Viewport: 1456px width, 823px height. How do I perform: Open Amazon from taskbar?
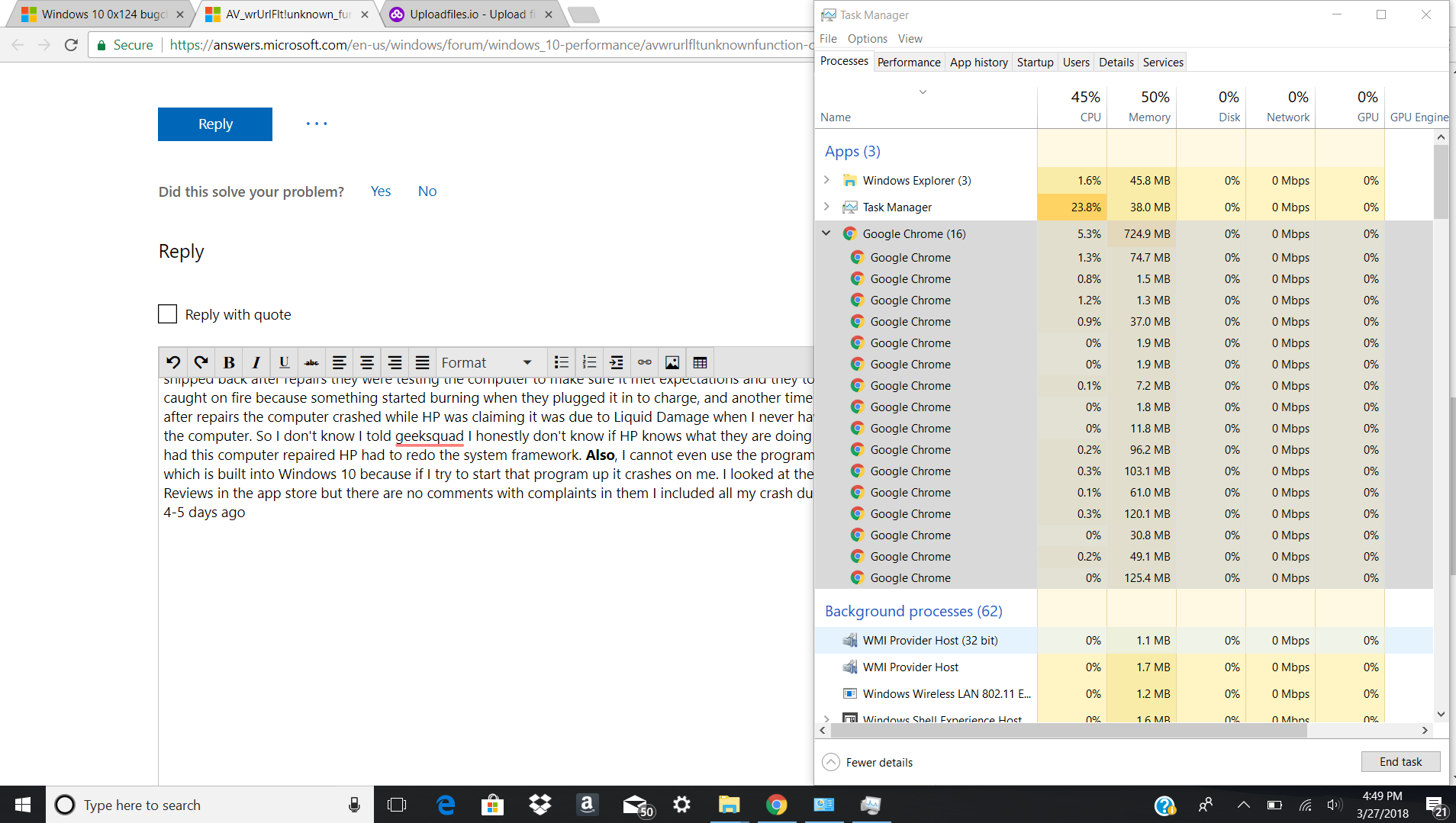pyautogui.click(x=587, y=805)
